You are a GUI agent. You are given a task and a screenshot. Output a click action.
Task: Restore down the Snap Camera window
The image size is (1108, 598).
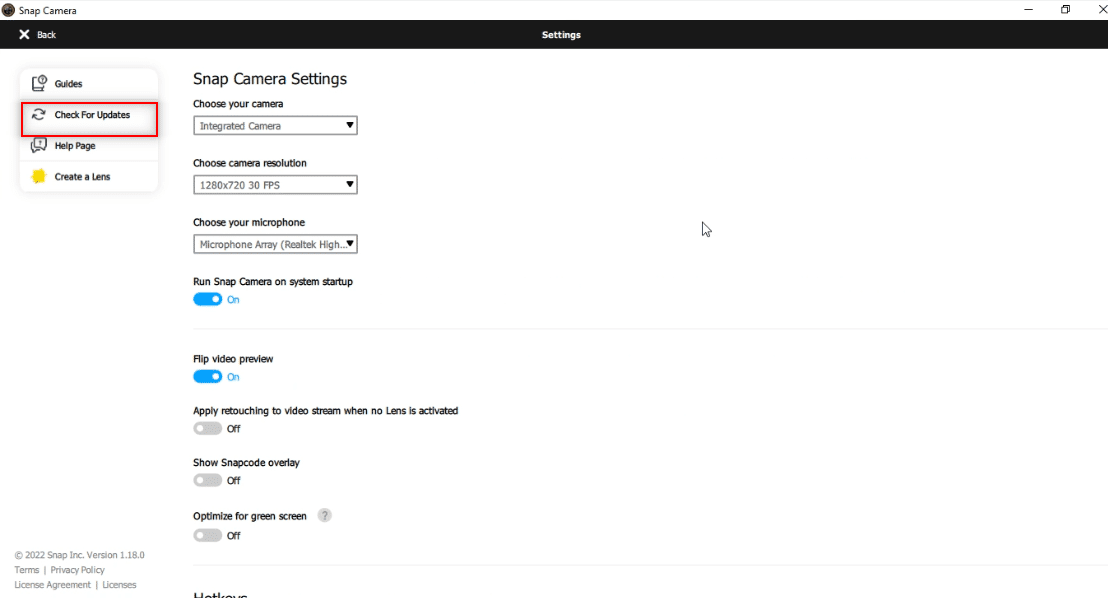coord(1065,10)
